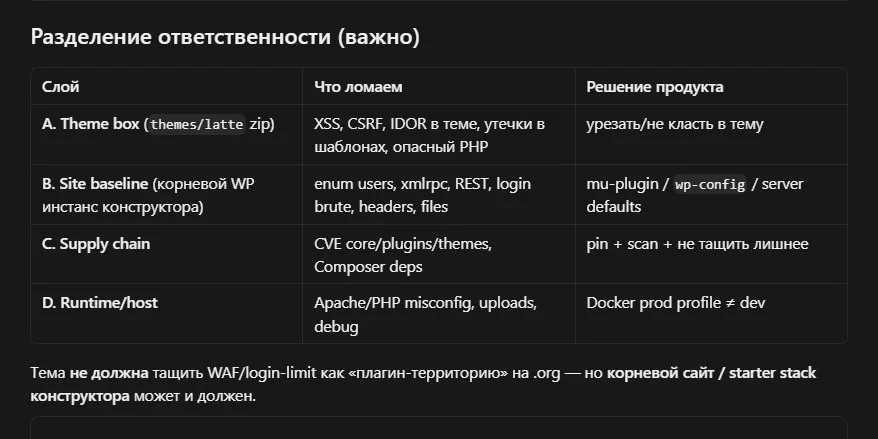Select the 'C. Supply chain' row label
Image resolution: width=878 pixels, height=439 pixels.
[x=96, y=244]
